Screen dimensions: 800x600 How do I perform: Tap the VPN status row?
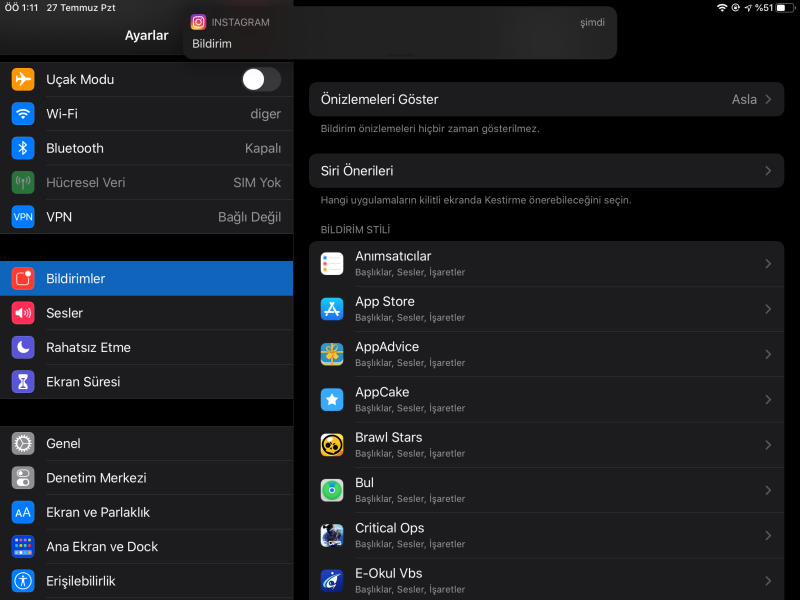146,217
